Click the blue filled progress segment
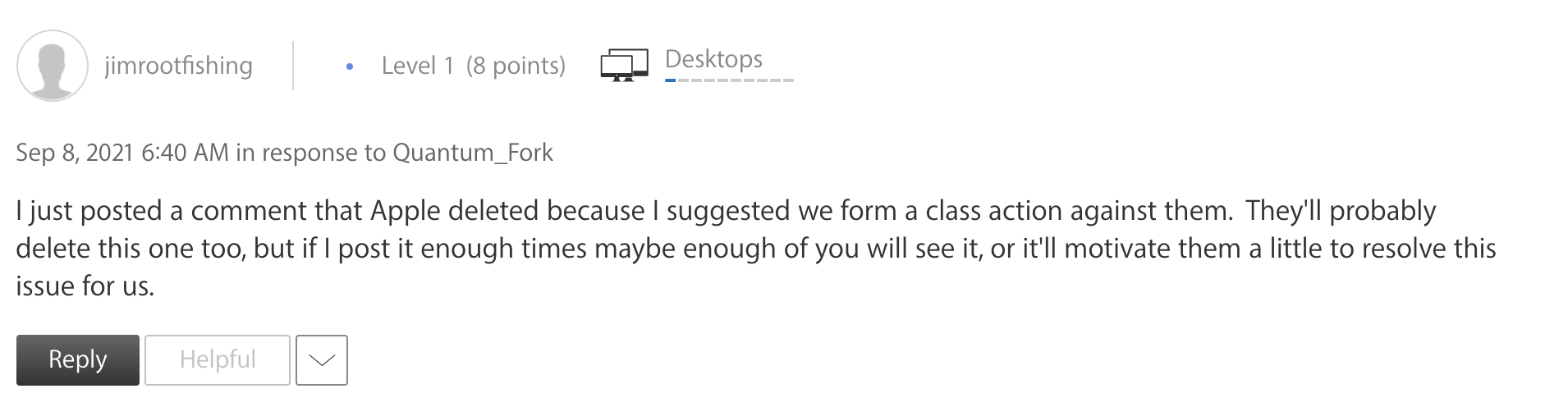Screen dimensions: 1568x407 point(671,80)
